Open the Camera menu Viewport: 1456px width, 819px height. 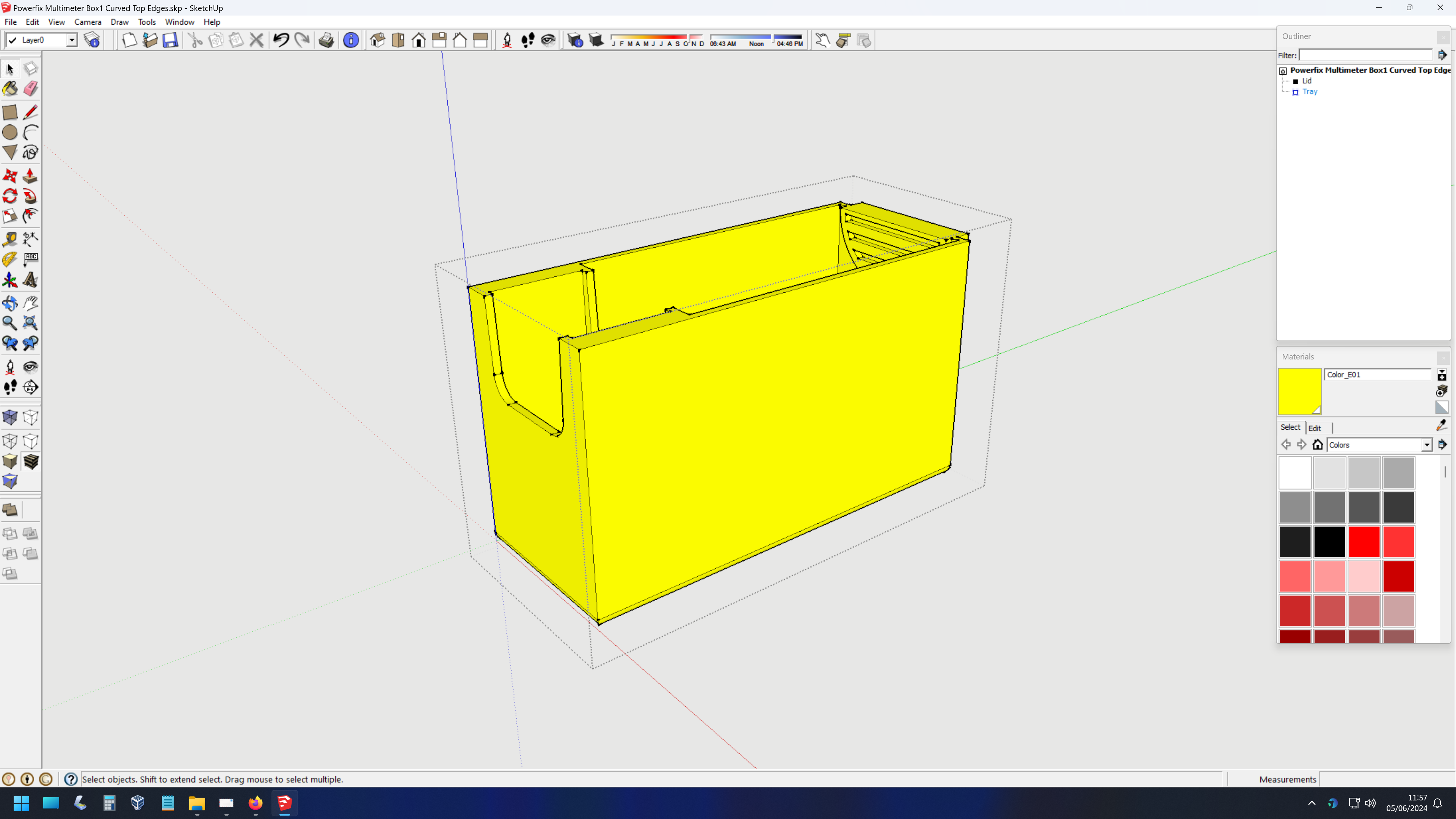point(88,22)
